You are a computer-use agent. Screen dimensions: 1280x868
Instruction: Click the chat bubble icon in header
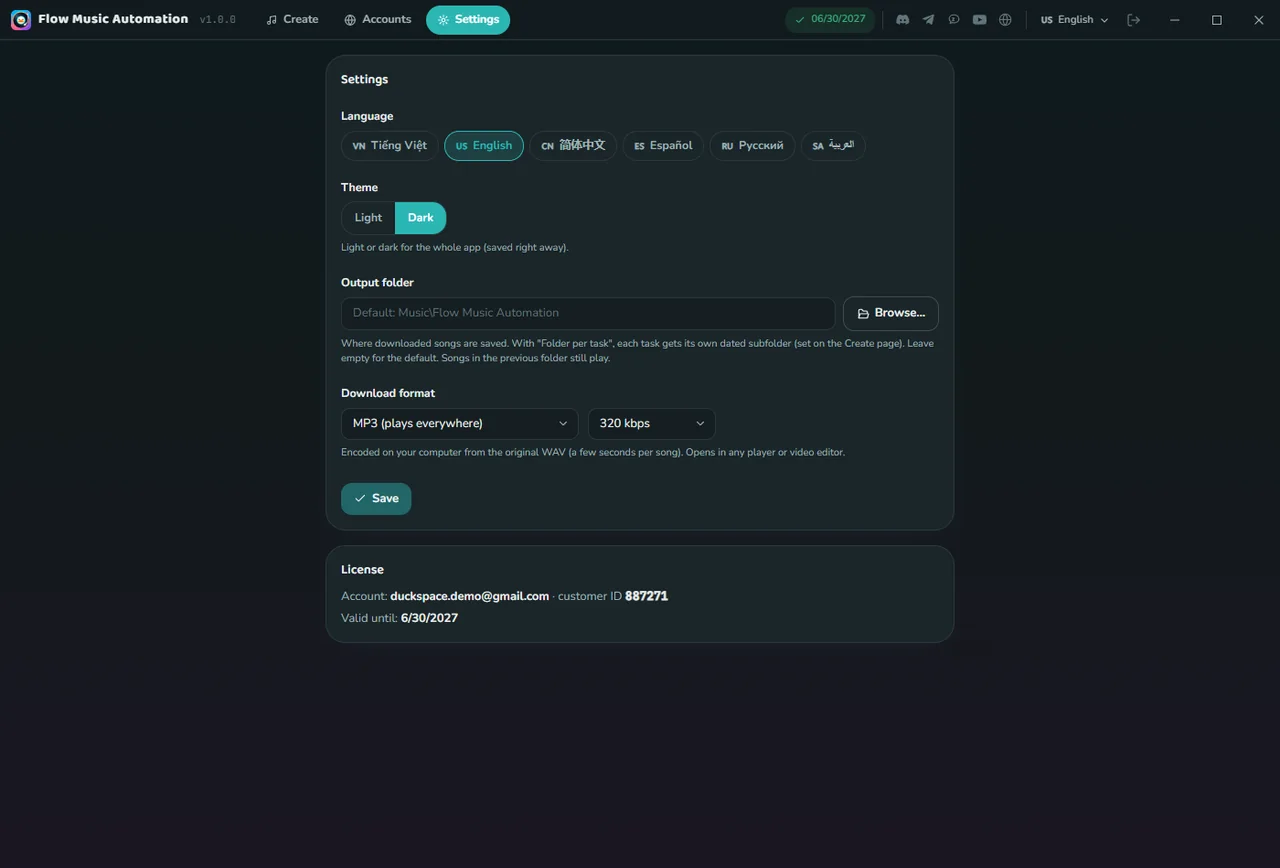coord(954,20)
